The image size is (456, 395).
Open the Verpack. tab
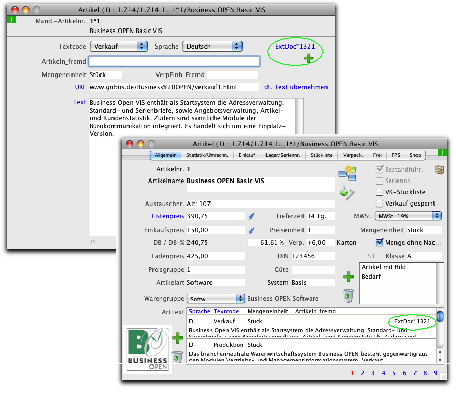(353, 155)
